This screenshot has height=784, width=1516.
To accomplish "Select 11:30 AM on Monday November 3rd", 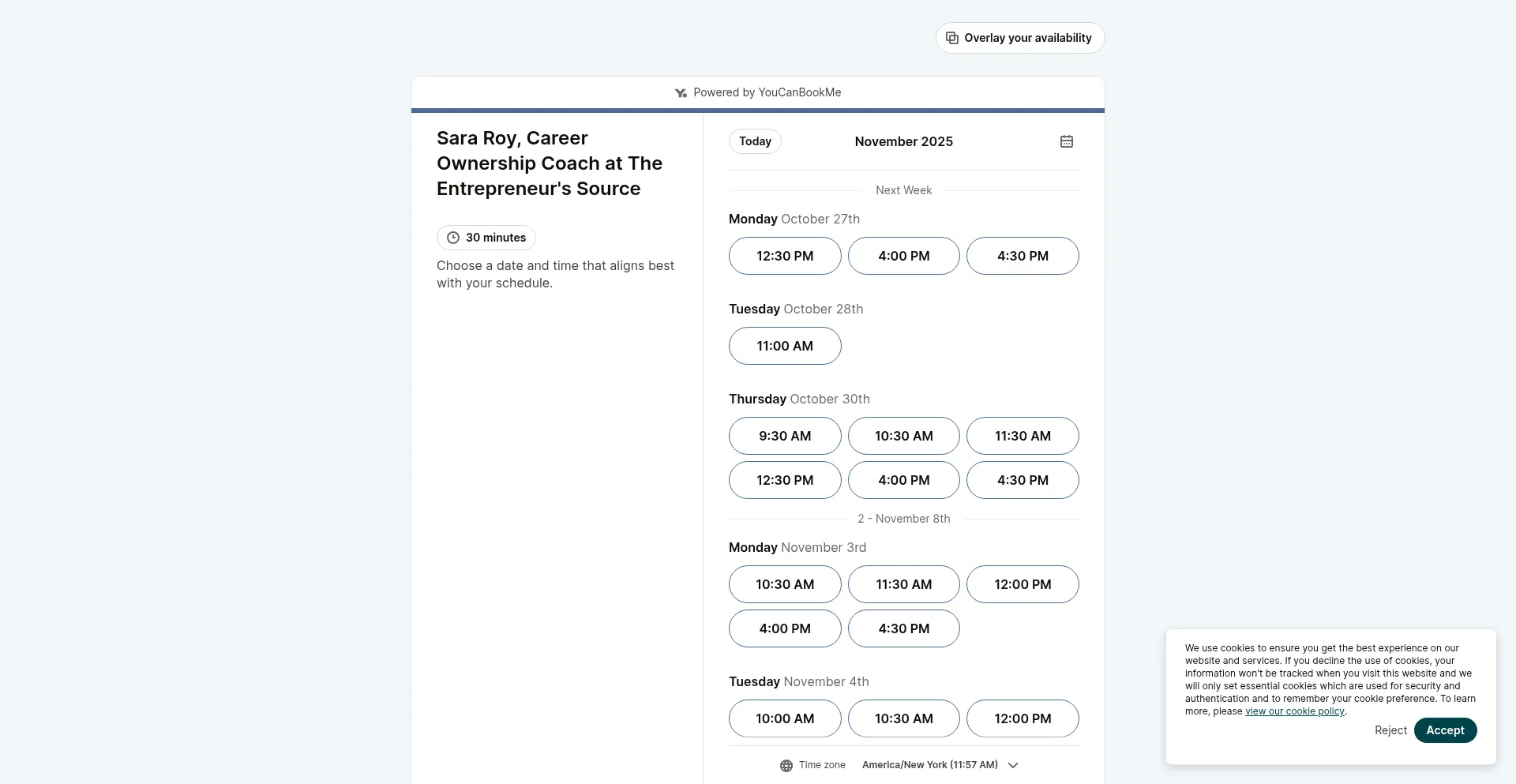I will 903,584.
